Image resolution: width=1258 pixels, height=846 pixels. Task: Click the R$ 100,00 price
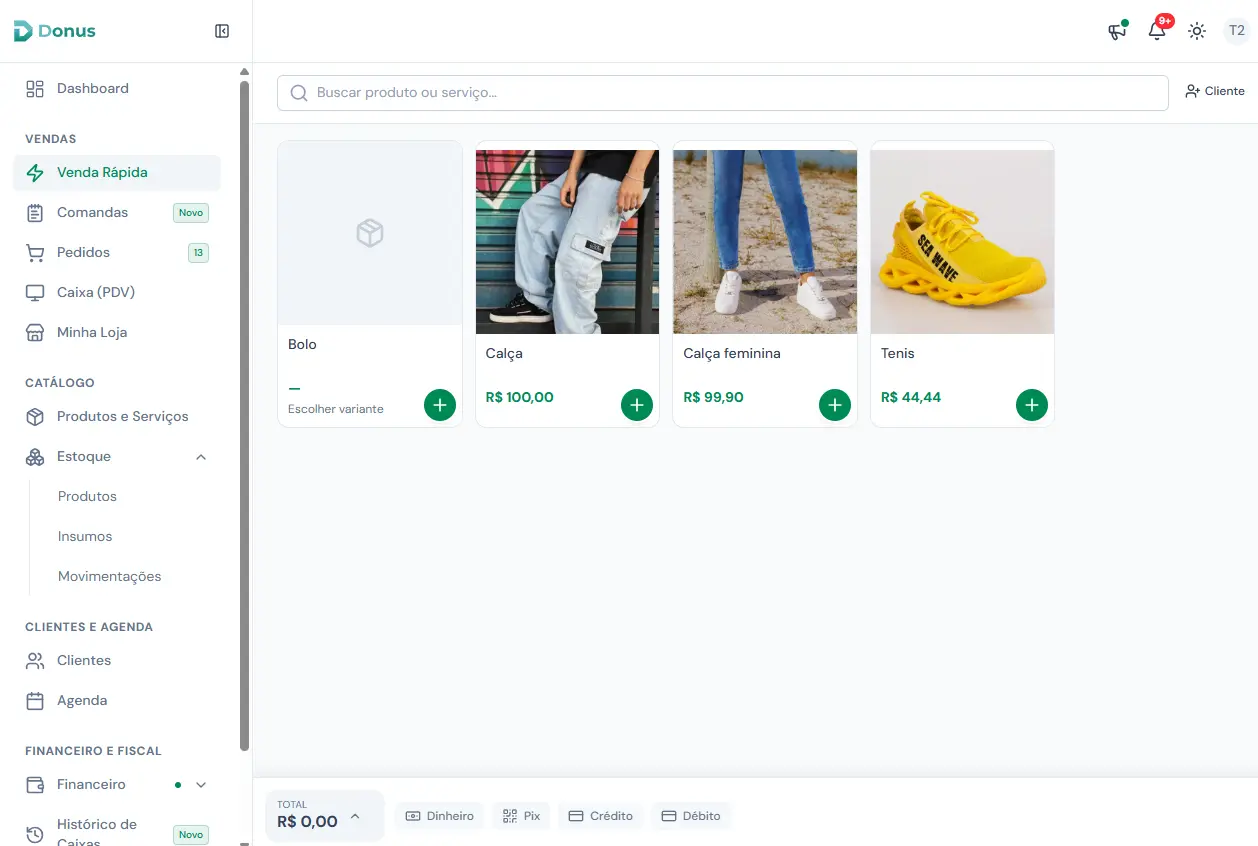(x=520, y=397)
